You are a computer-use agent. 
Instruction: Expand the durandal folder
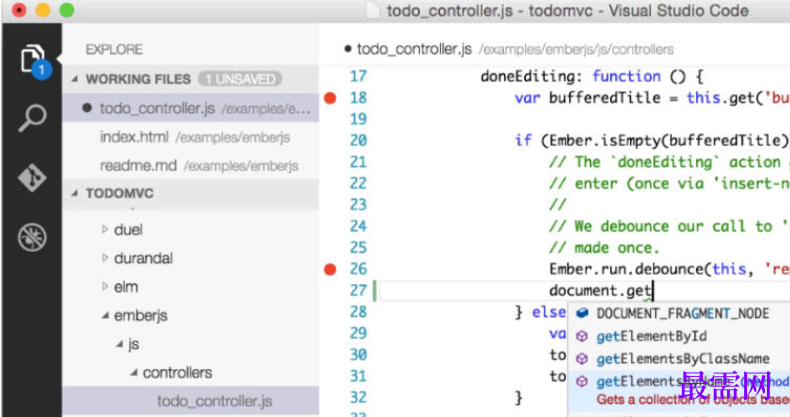point(105,258)
